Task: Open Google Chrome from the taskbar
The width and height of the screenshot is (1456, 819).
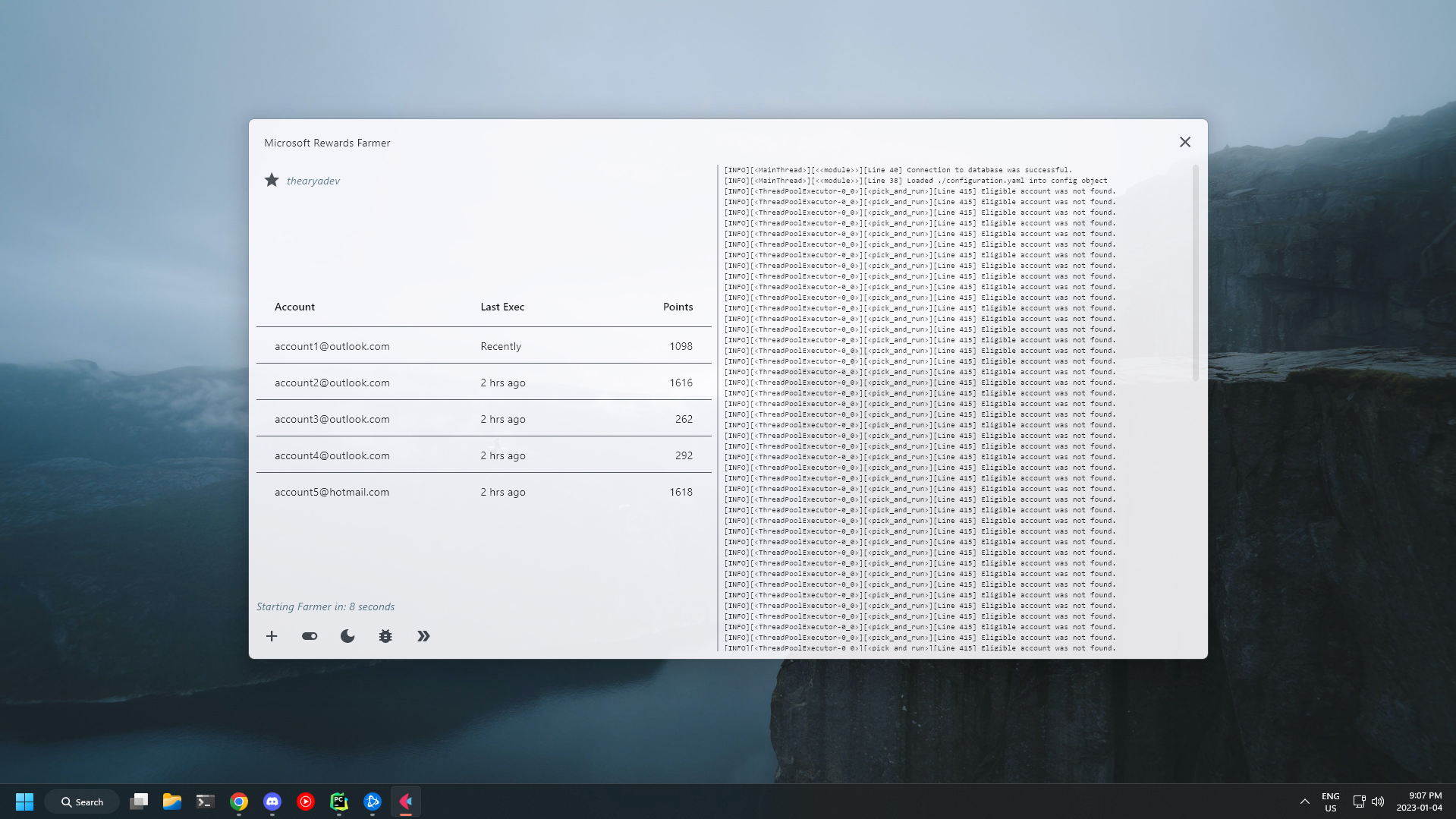Action: point(239,802)
